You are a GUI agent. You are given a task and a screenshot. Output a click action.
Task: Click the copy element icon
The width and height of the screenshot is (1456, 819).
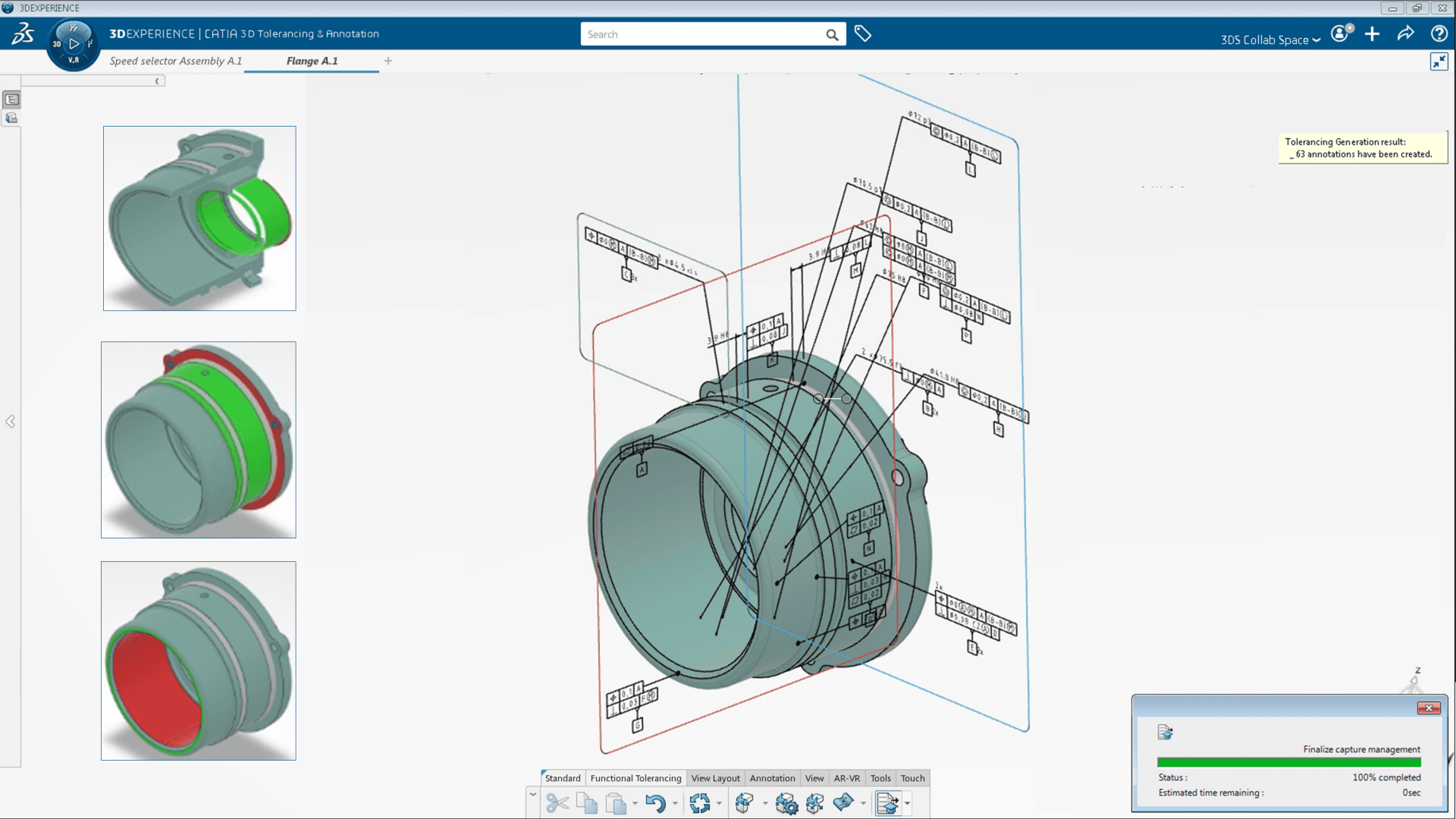[x=588, y=802]
